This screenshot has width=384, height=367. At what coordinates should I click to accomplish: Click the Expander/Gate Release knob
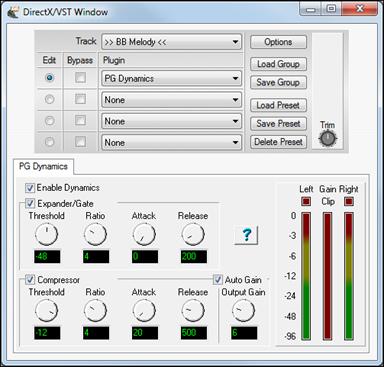(x=193, y=234)
